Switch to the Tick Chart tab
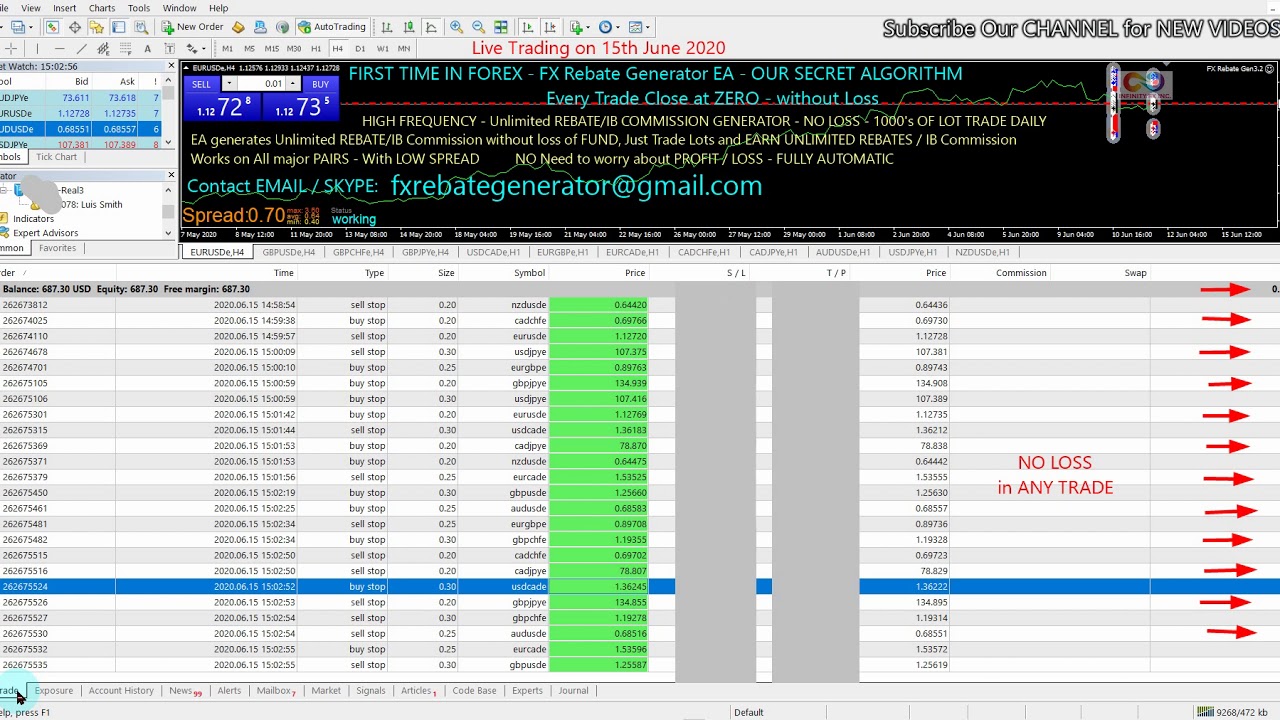This screenshot has width=1280, height=720. click(56, 157)
